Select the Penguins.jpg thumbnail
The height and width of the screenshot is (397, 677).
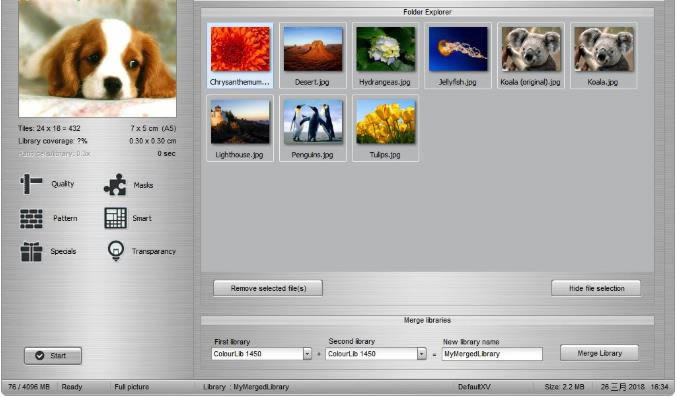click(x=313, y=128)
